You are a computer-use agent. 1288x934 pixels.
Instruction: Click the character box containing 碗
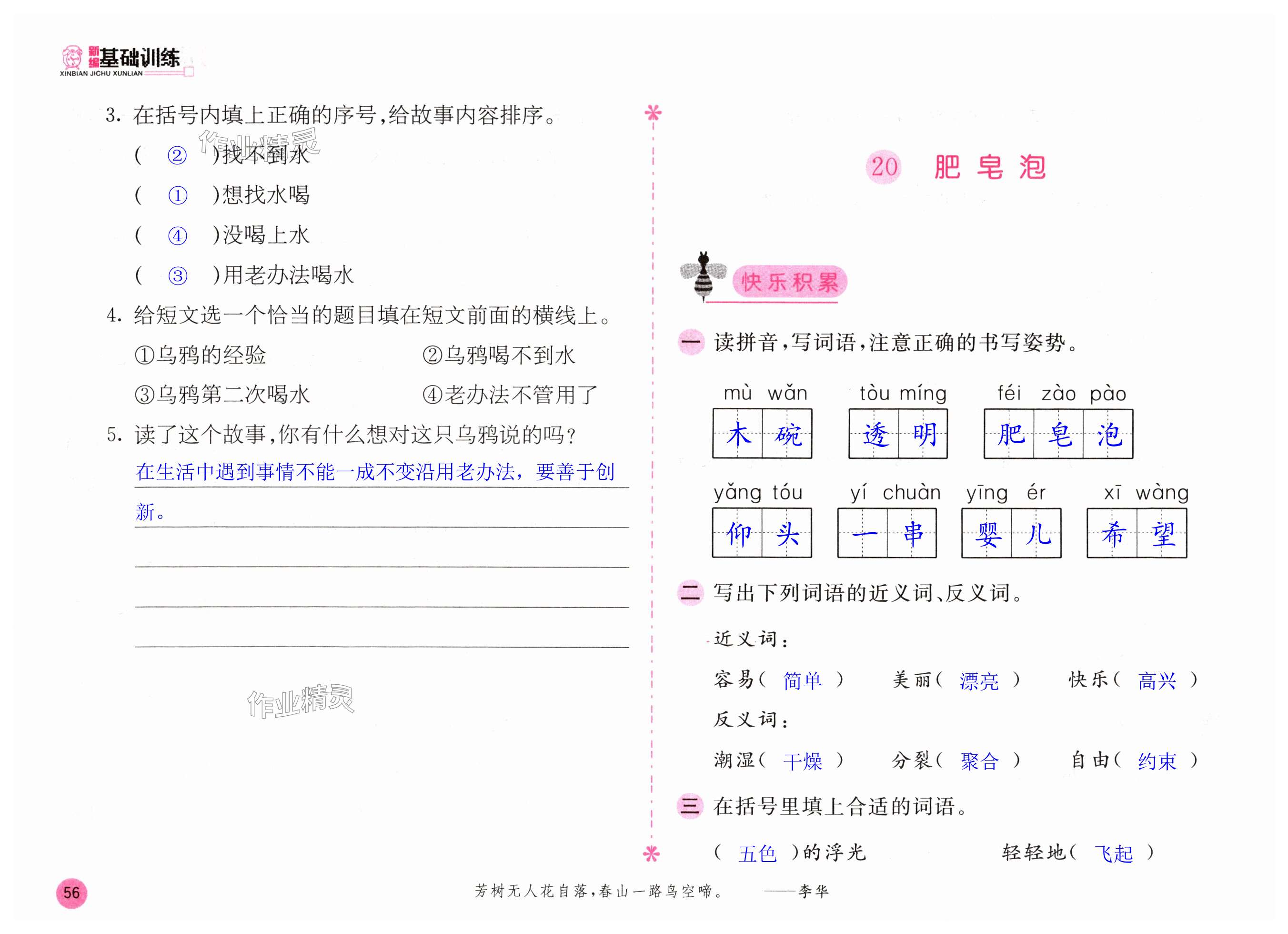[x=787, y=434]
